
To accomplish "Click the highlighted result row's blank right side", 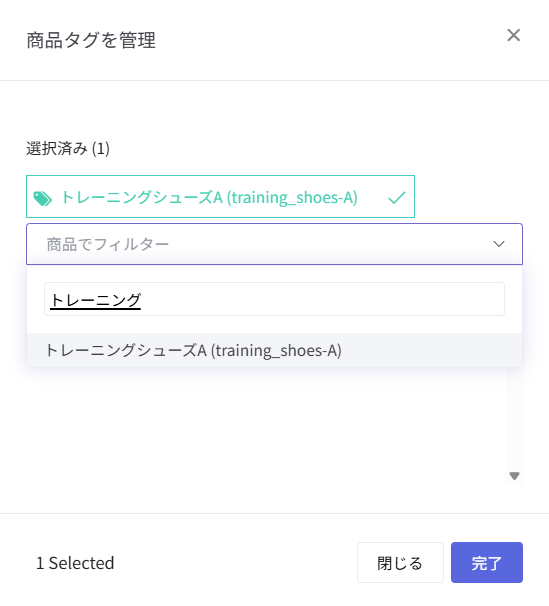I will [431, 350].
